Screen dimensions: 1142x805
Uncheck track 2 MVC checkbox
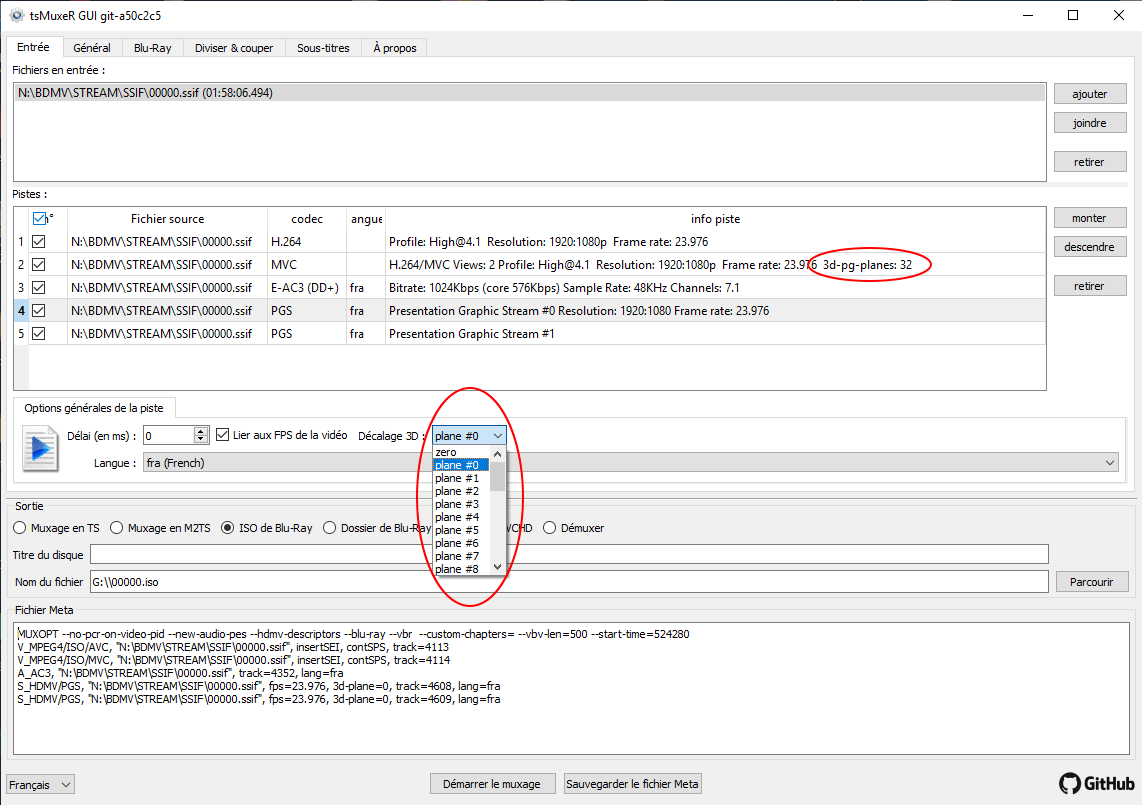tap(39, 264)
